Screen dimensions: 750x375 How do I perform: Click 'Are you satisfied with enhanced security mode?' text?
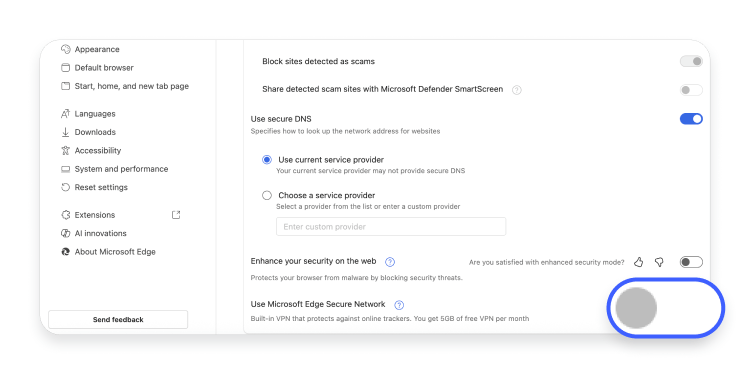pos(547,262)
